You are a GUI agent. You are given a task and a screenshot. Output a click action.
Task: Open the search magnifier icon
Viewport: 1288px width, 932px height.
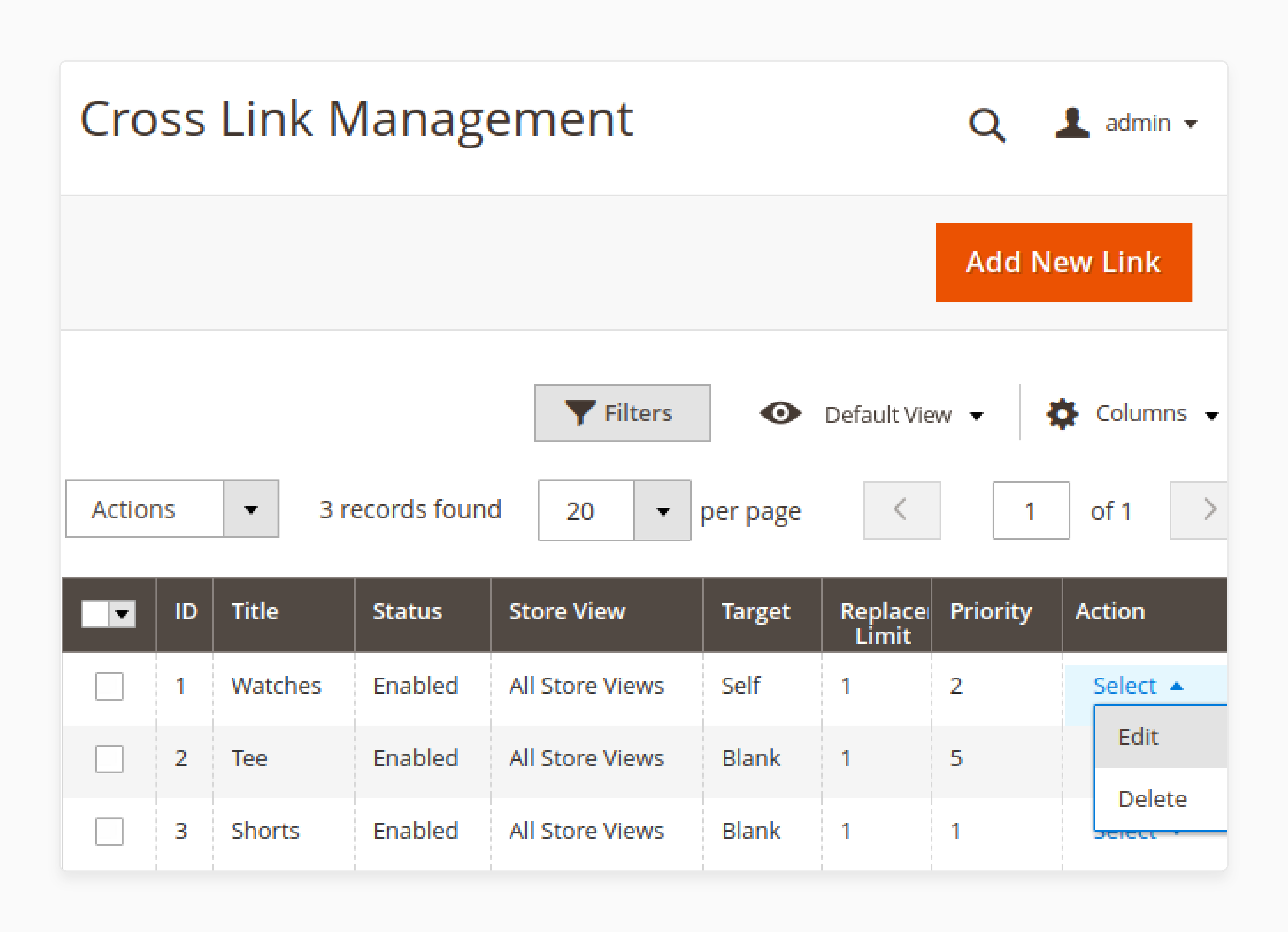(987, 125)
